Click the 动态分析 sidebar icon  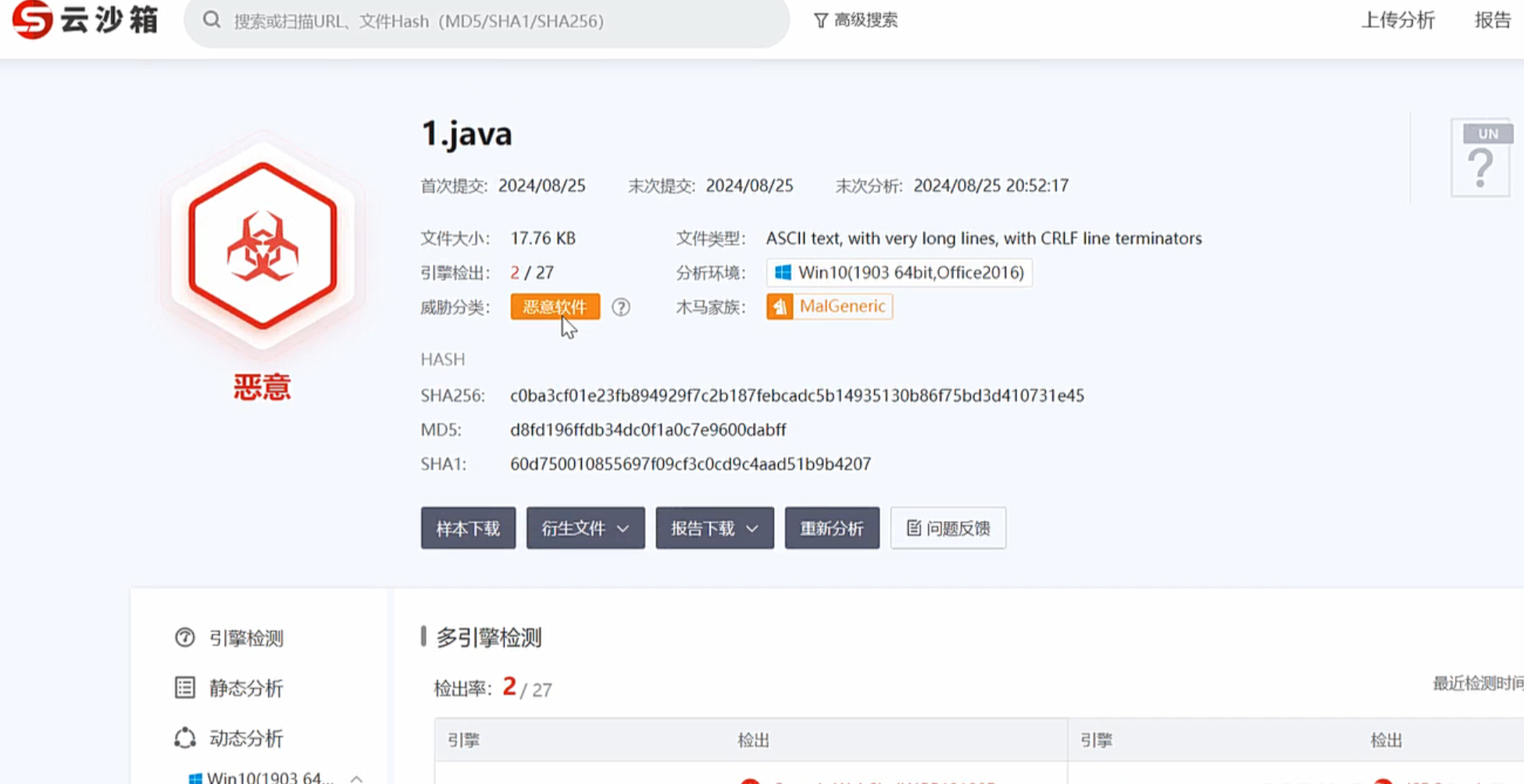coord(185,738)
